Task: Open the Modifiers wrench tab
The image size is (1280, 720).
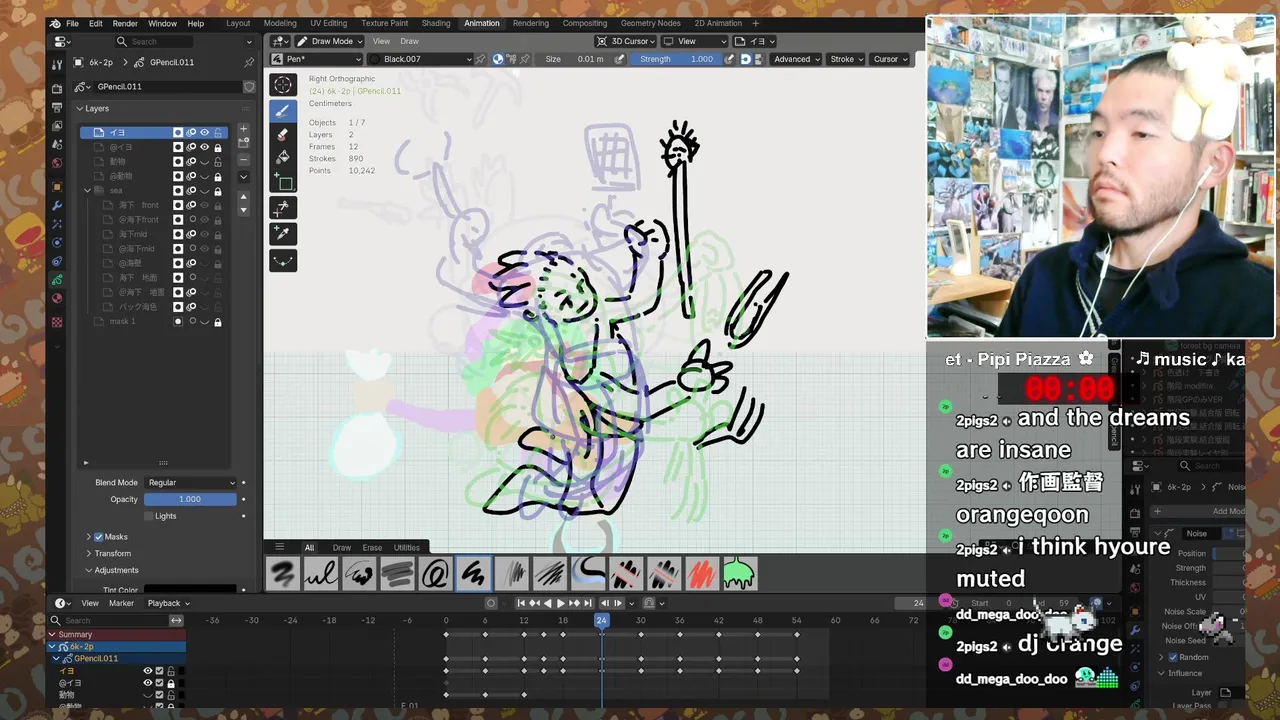Action: tap(57, 205)
